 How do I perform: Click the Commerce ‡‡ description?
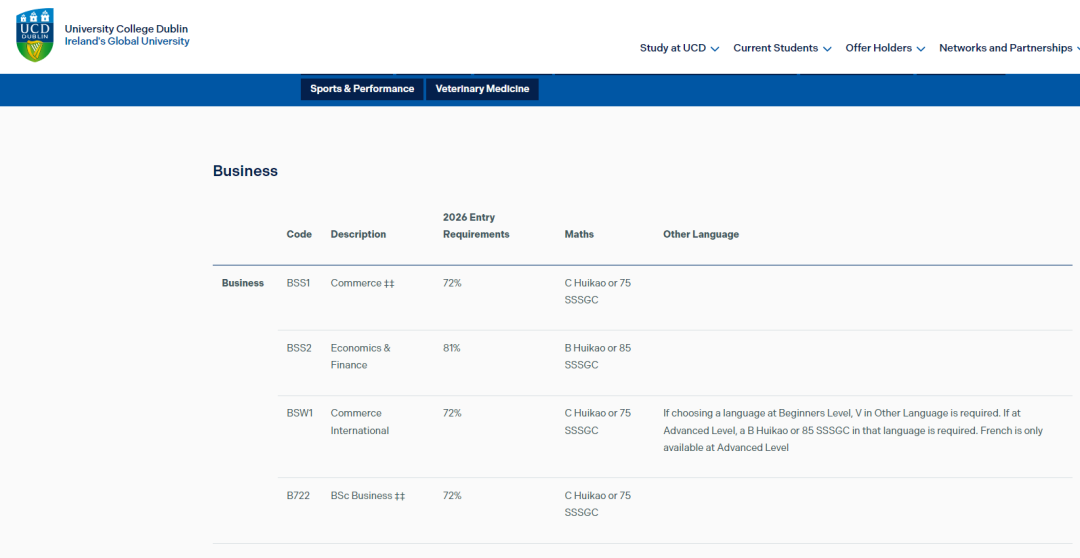click(362, 283)
